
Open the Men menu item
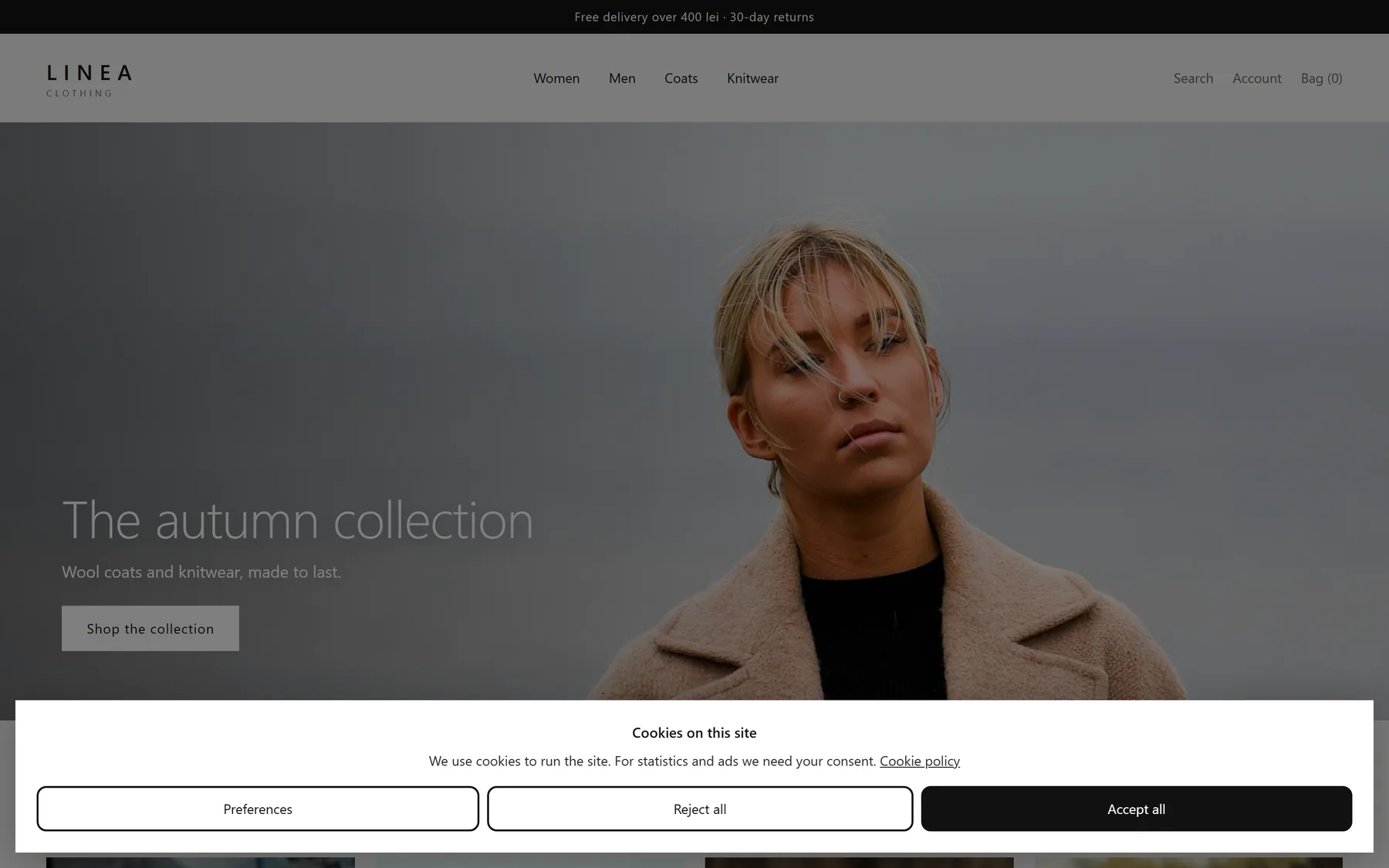622,78
